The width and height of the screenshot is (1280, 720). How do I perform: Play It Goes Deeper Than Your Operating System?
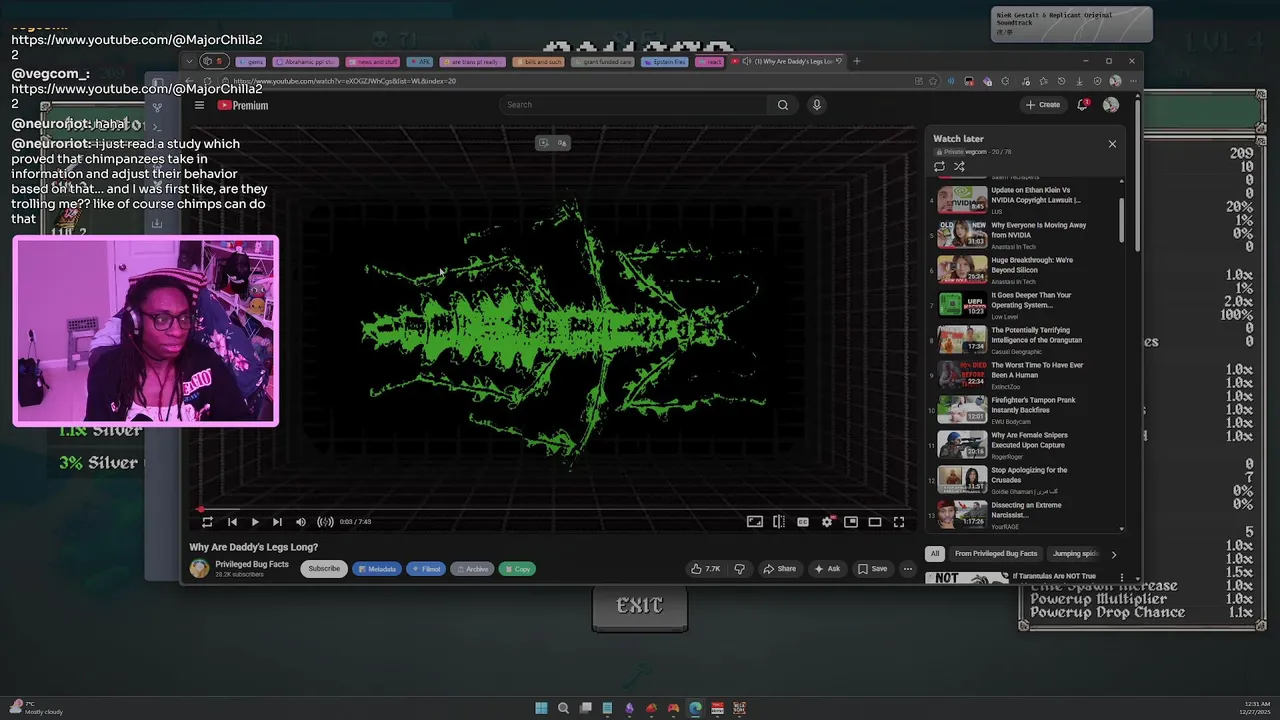[x=1027, y=303]
